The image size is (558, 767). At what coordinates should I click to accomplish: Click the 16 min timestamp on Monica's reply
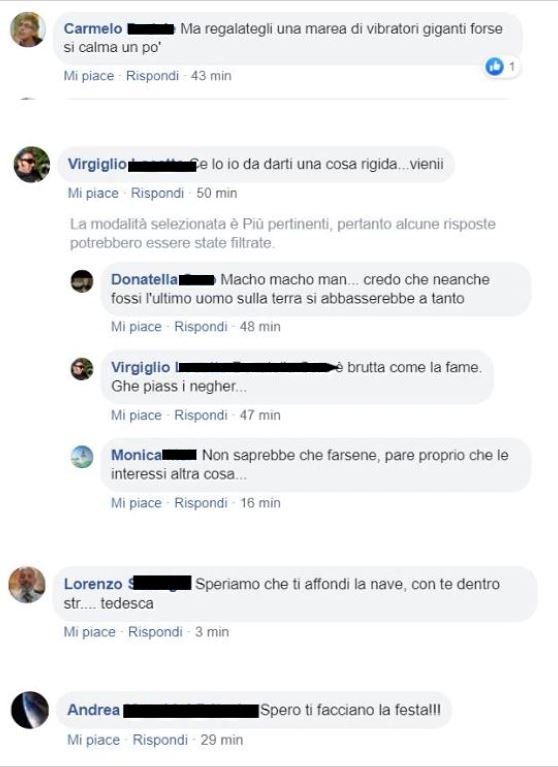click(x=260, y=503)
